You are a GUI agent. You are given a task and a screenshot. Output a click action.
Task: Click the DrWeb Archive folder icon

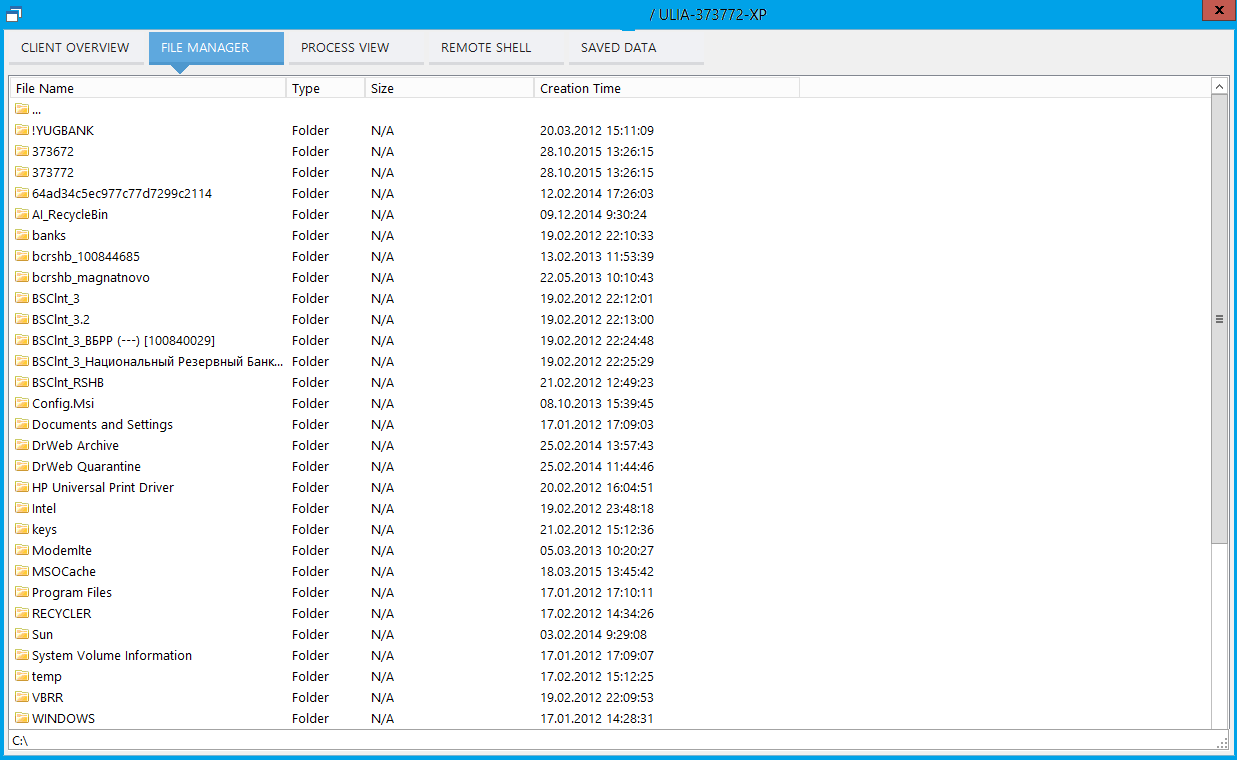[x=22, y=445]
